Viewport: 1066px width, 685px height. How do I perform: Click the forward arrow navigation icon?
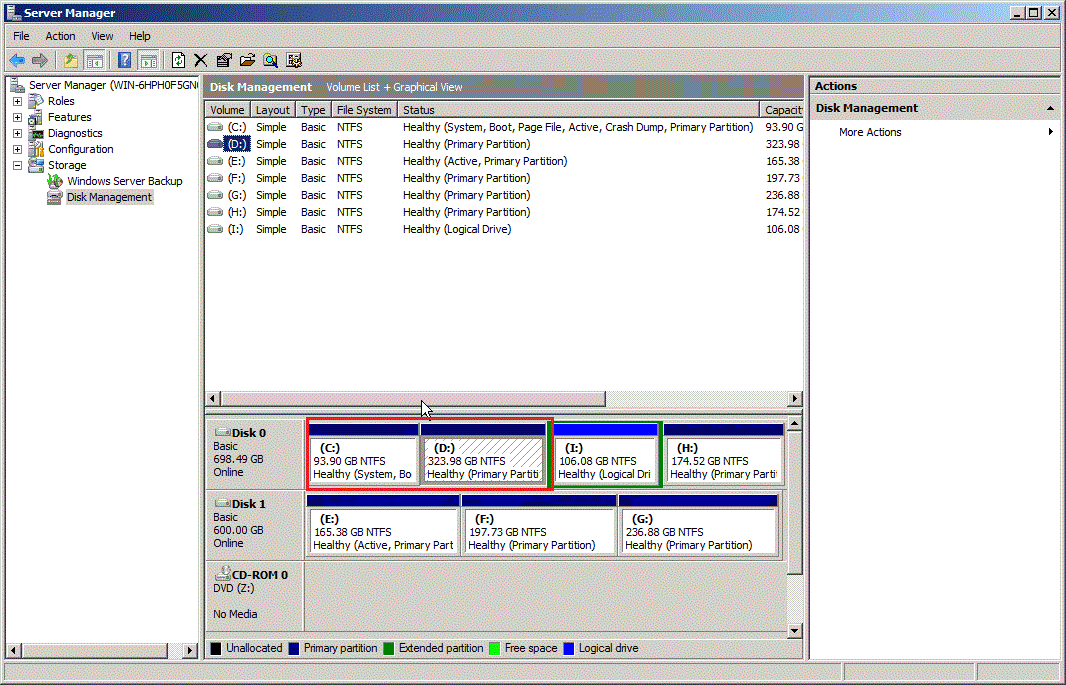click(39, 60)
